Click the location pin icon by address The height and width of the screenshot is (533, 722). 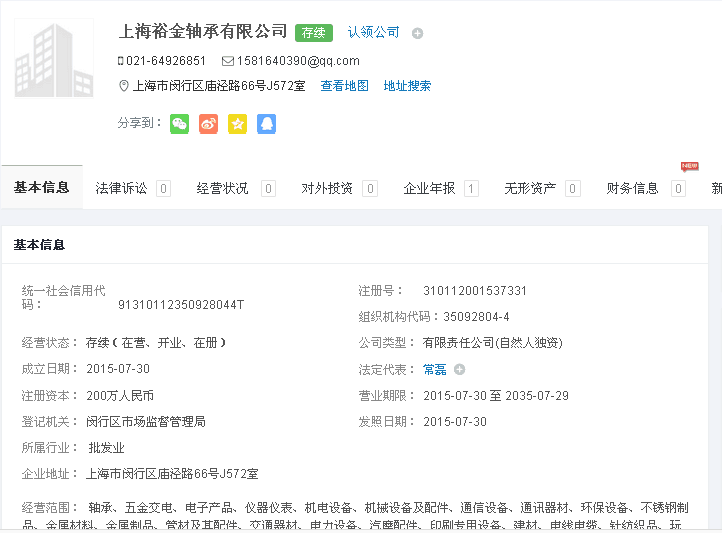point(124,86)
